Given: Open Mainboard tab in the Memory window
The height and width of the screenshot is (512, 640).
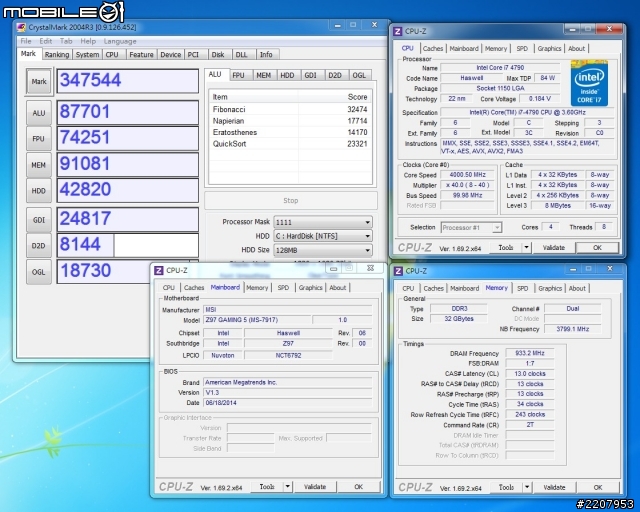Looking at the screenshot, I should tap(464, 288).
